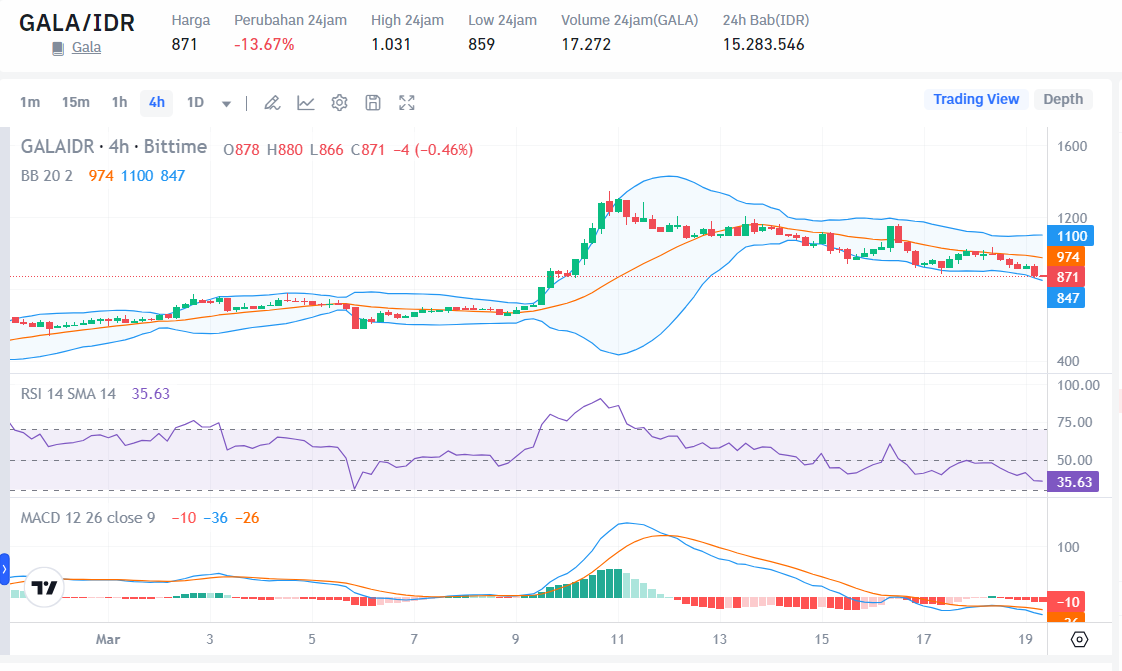The height and width of the screenshot is (671, 1122).
Task: Open time axis settings hexagon icon
Action: pyautogui.click(x=1079, y=639)
